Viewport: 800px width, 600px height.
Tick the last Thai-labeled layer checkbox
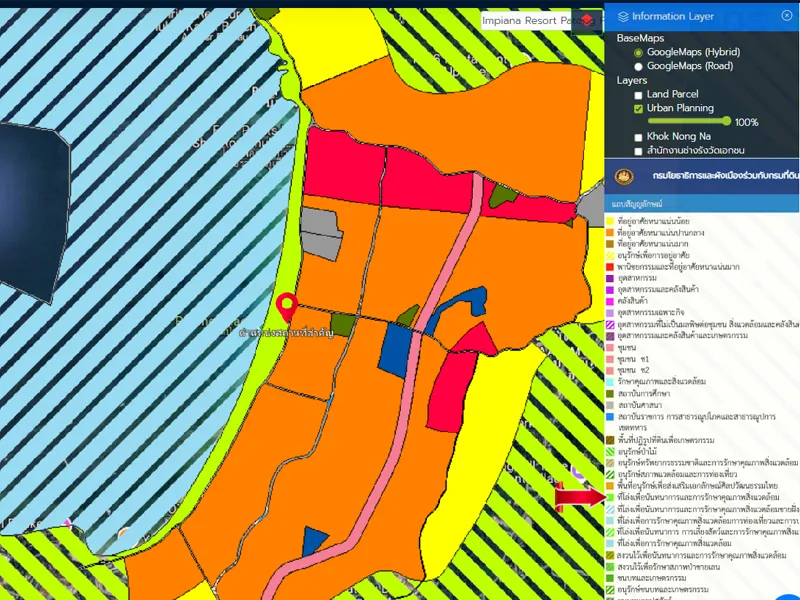coord(638,151)
